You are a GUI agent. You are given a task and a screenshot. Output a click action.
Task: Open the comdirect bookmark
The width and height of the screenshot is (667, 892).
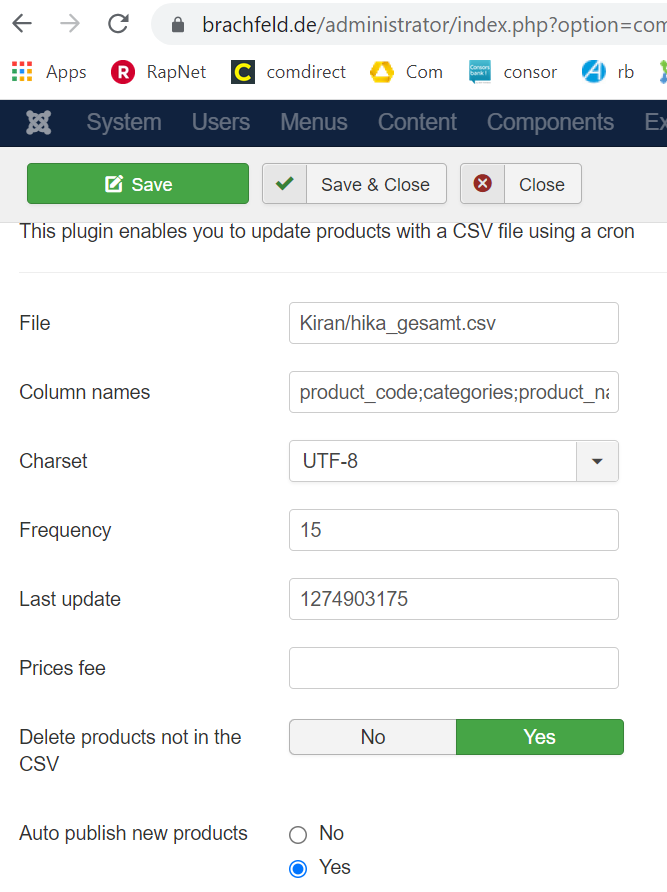point(288,72)
